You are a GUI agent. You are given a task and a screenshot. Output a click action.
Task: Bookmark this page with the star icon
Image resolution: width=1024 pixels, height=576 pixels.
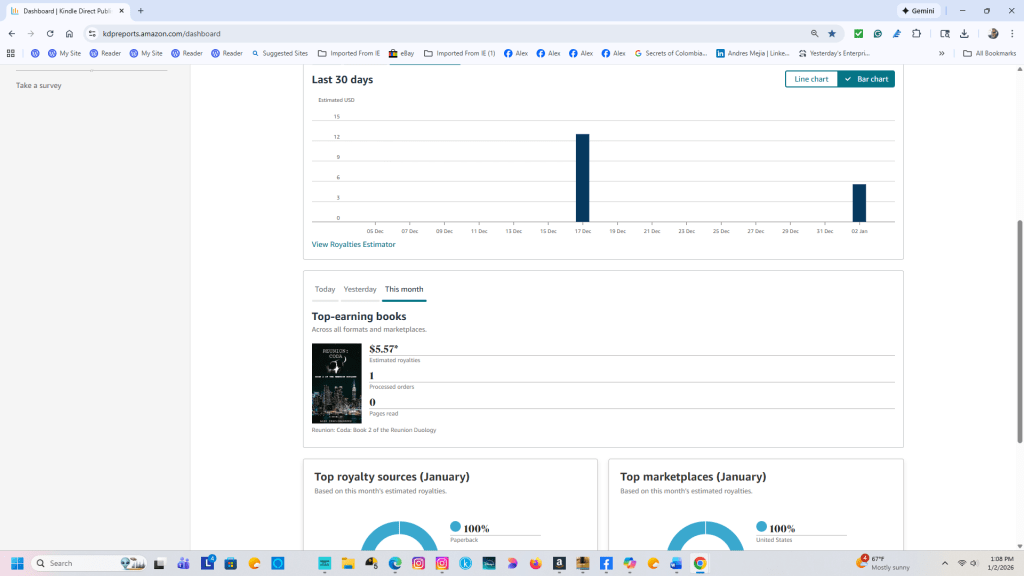tap(831, 33)
